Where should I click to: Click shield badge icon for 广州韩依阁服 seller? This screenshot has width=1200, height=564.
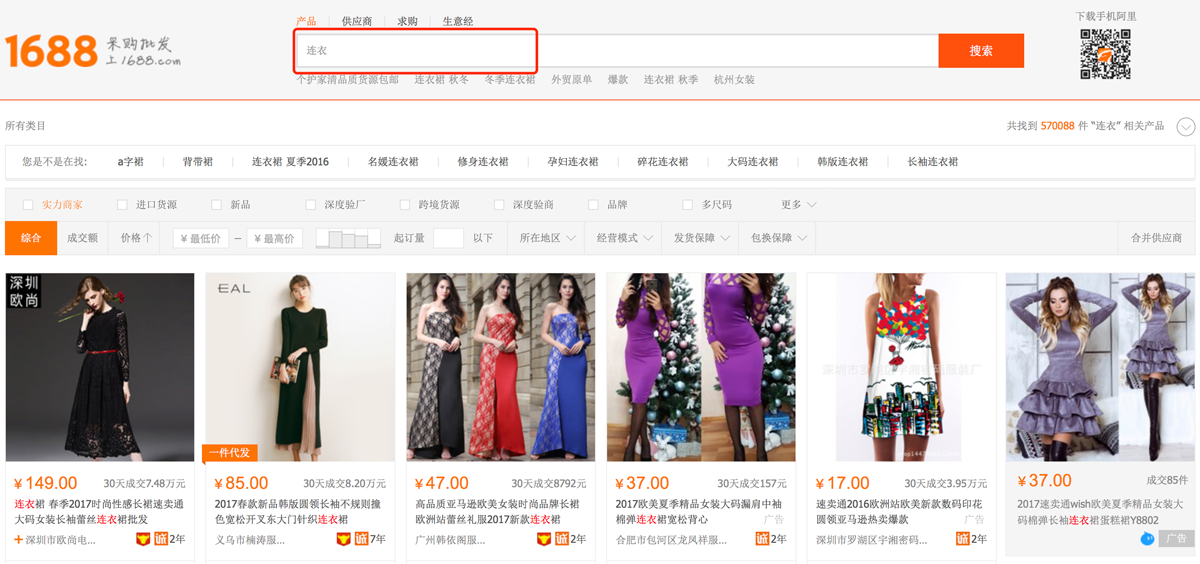point(544,539)
